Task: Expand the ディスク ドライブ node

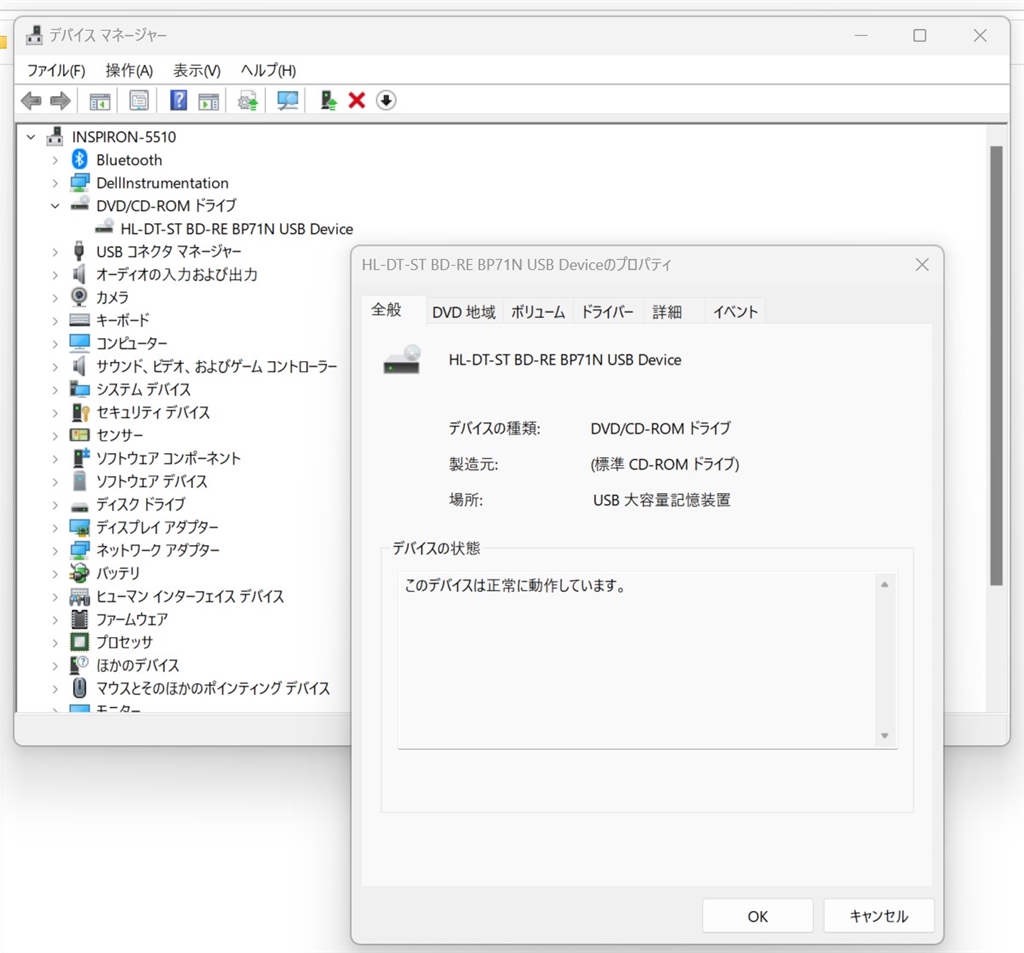Action: click(x=56, y=505)
